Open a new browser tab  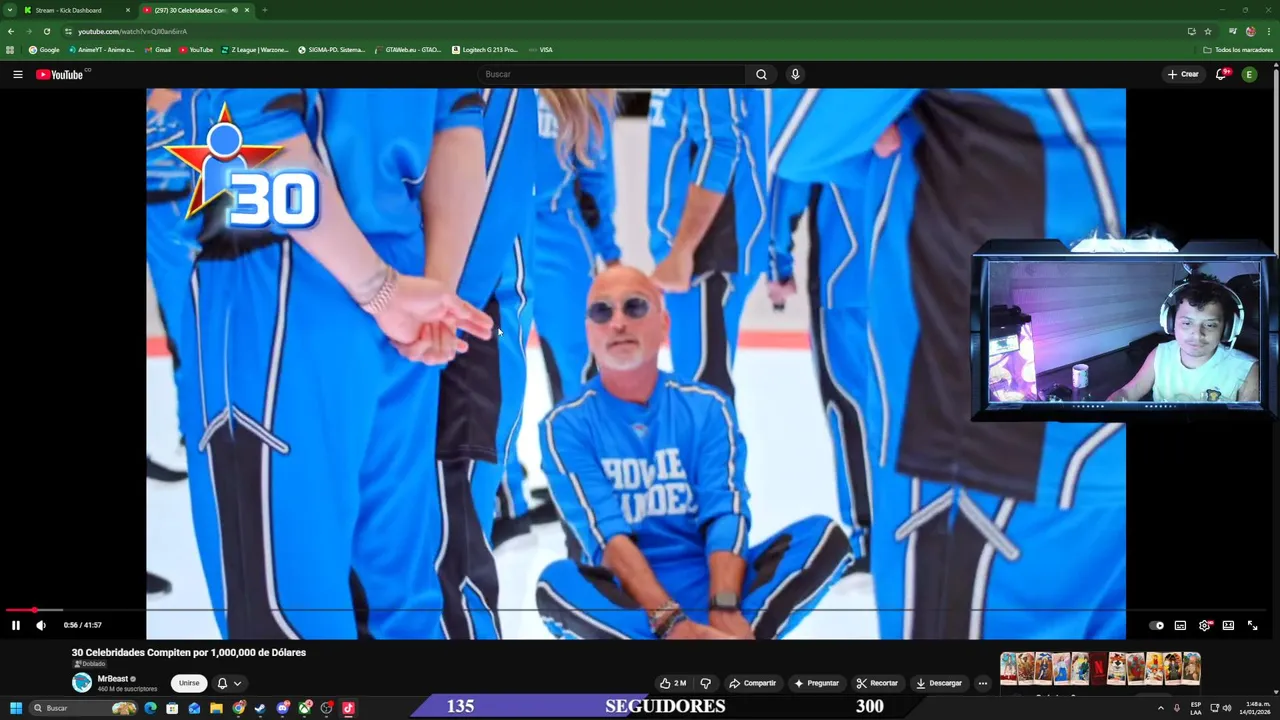pos(264,10)
